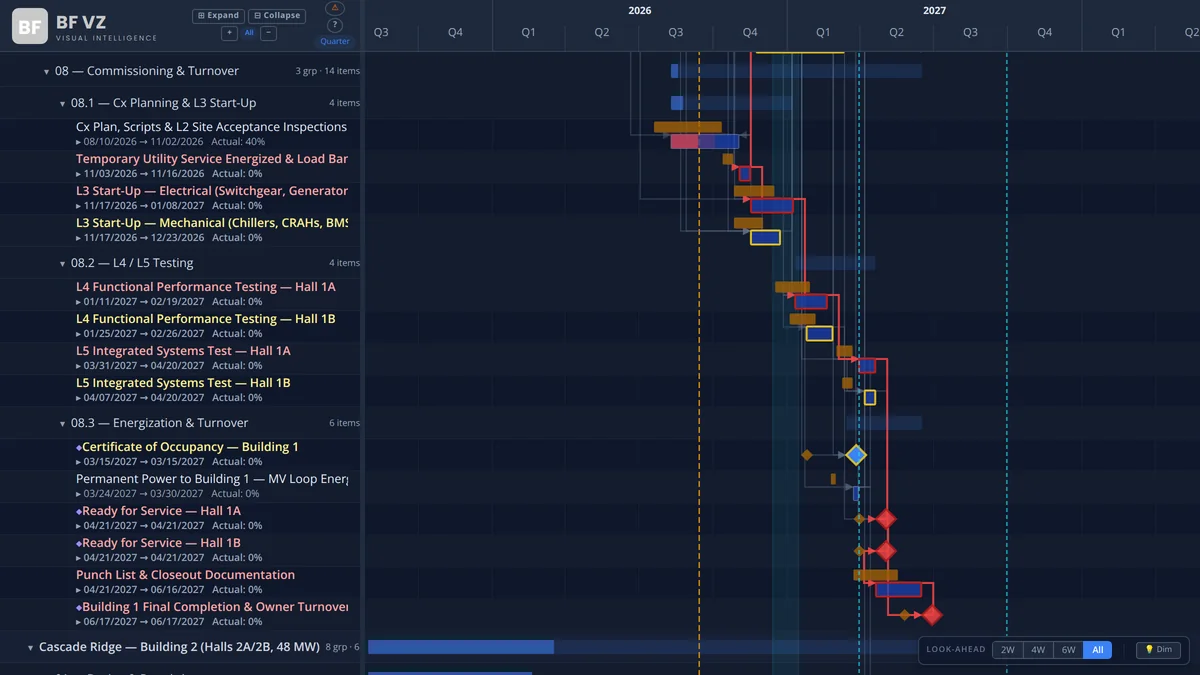Select L5 Integrated Systems Test — Hall 1A
Screen dimensions: 1200x675
coord(183,351)
